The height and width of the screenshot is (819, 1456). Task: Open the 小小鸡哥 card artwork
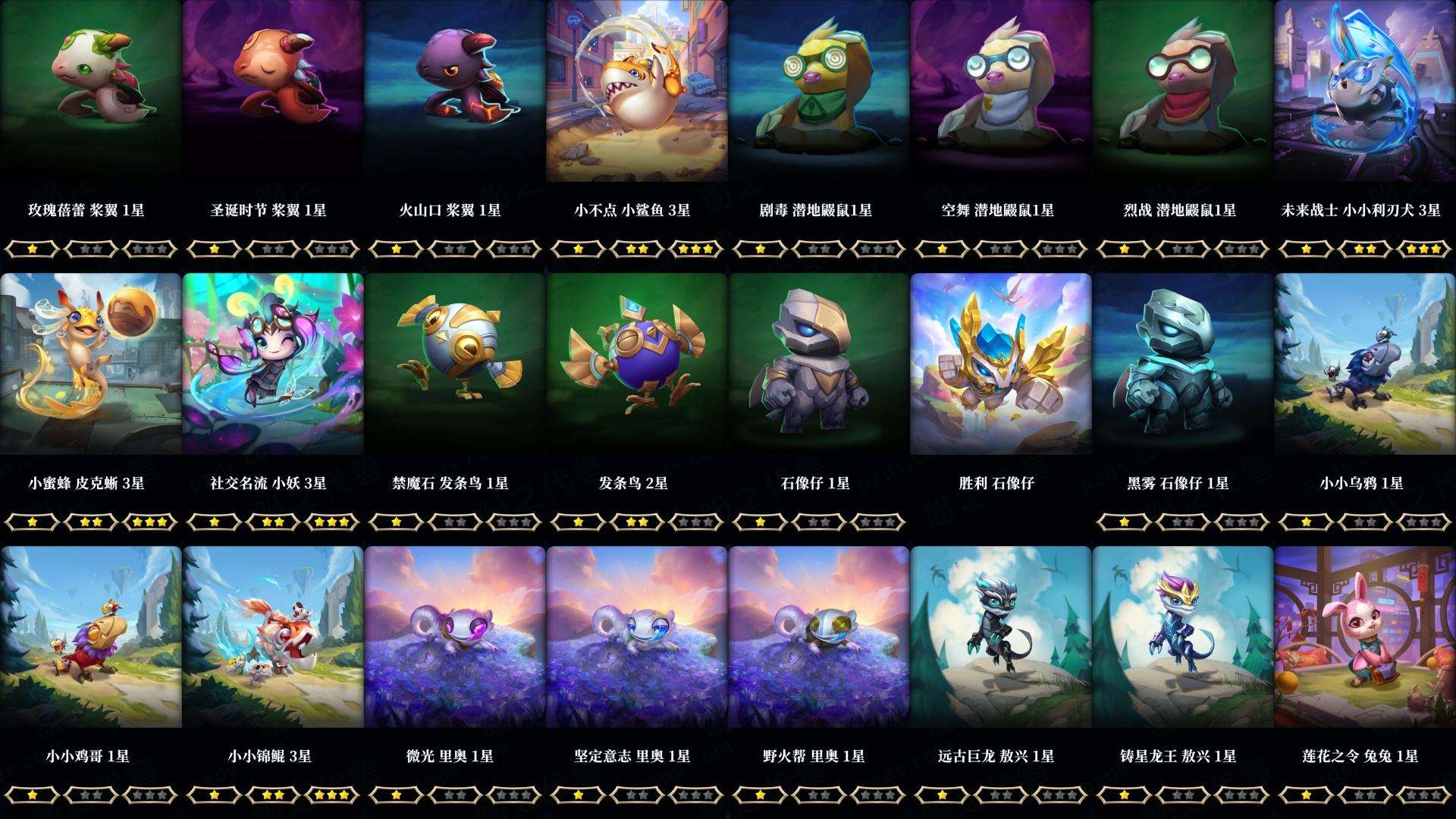(x=91, y=637)
